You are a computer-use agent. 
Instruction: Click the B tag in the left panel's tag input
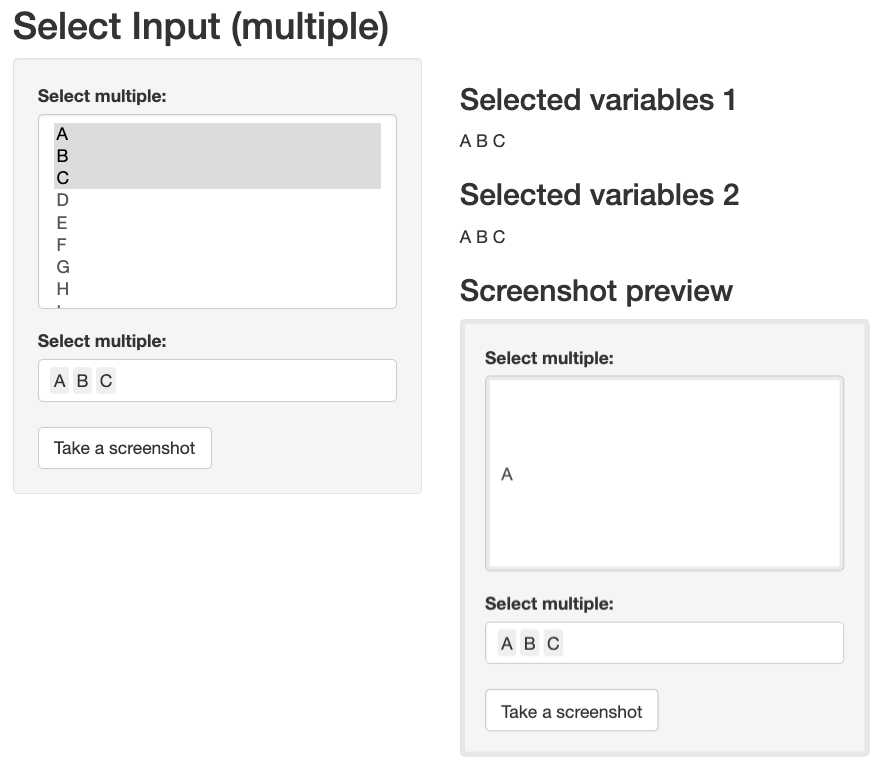tap(82, 381)
